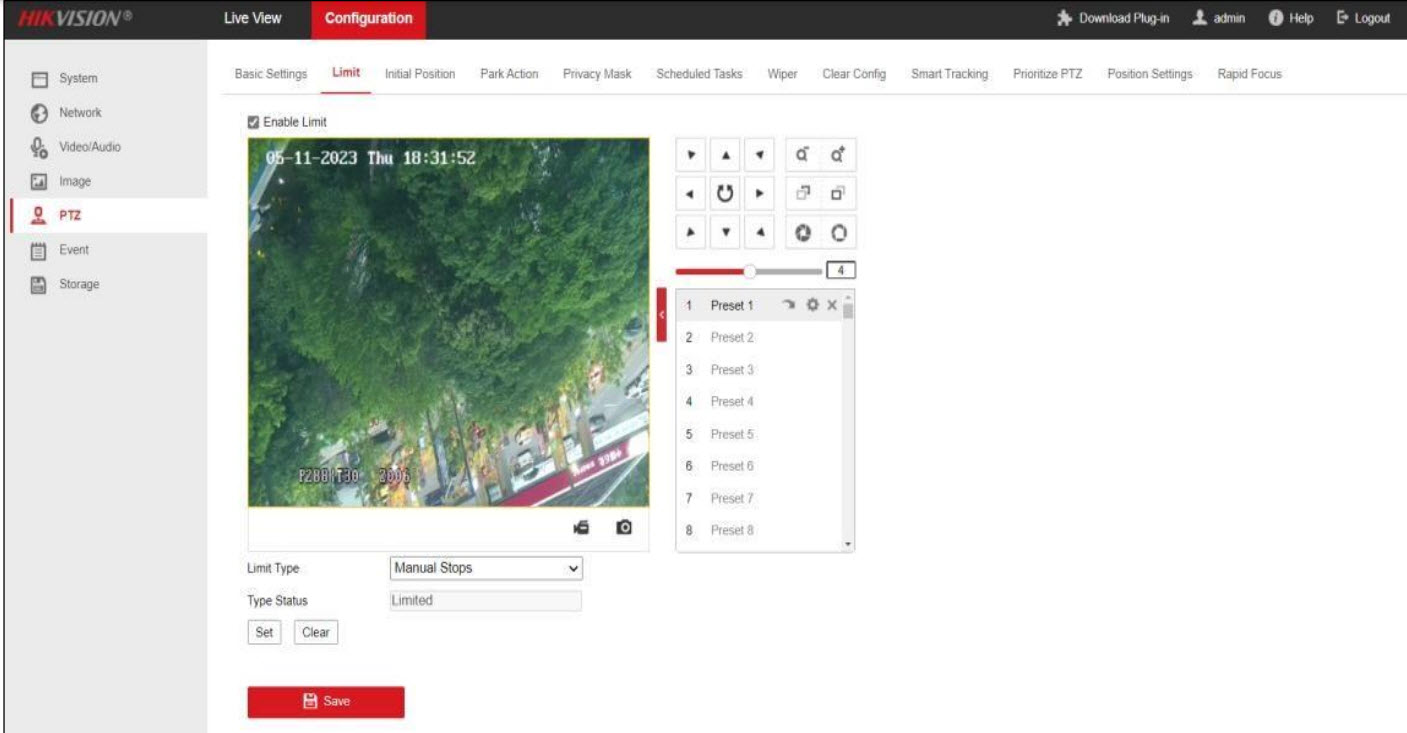Click the zoom in magnifier icon
This screenshot has width=1407, height=733.
(839, 155)
